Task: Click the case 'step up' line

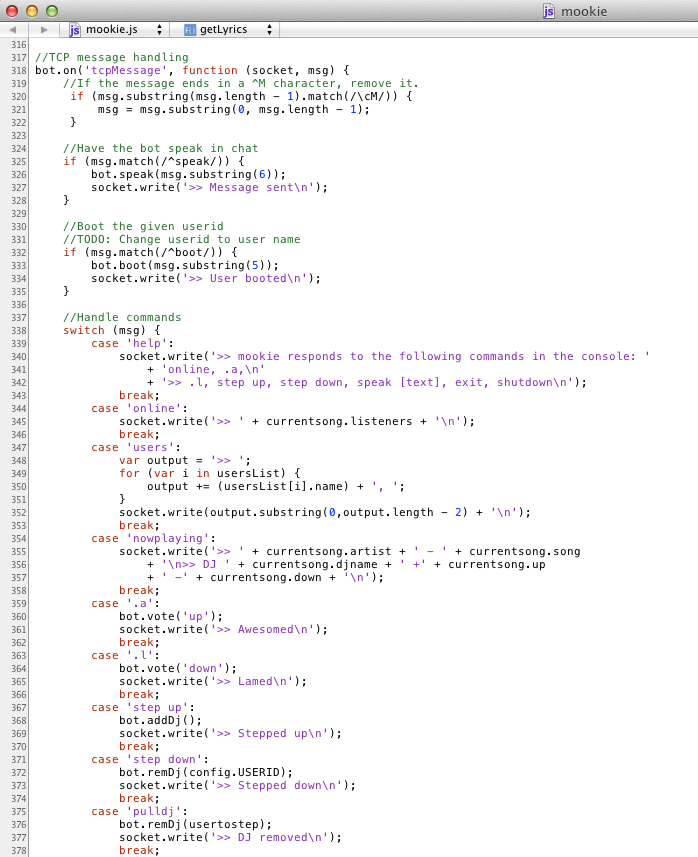Action: click(143, 708)
